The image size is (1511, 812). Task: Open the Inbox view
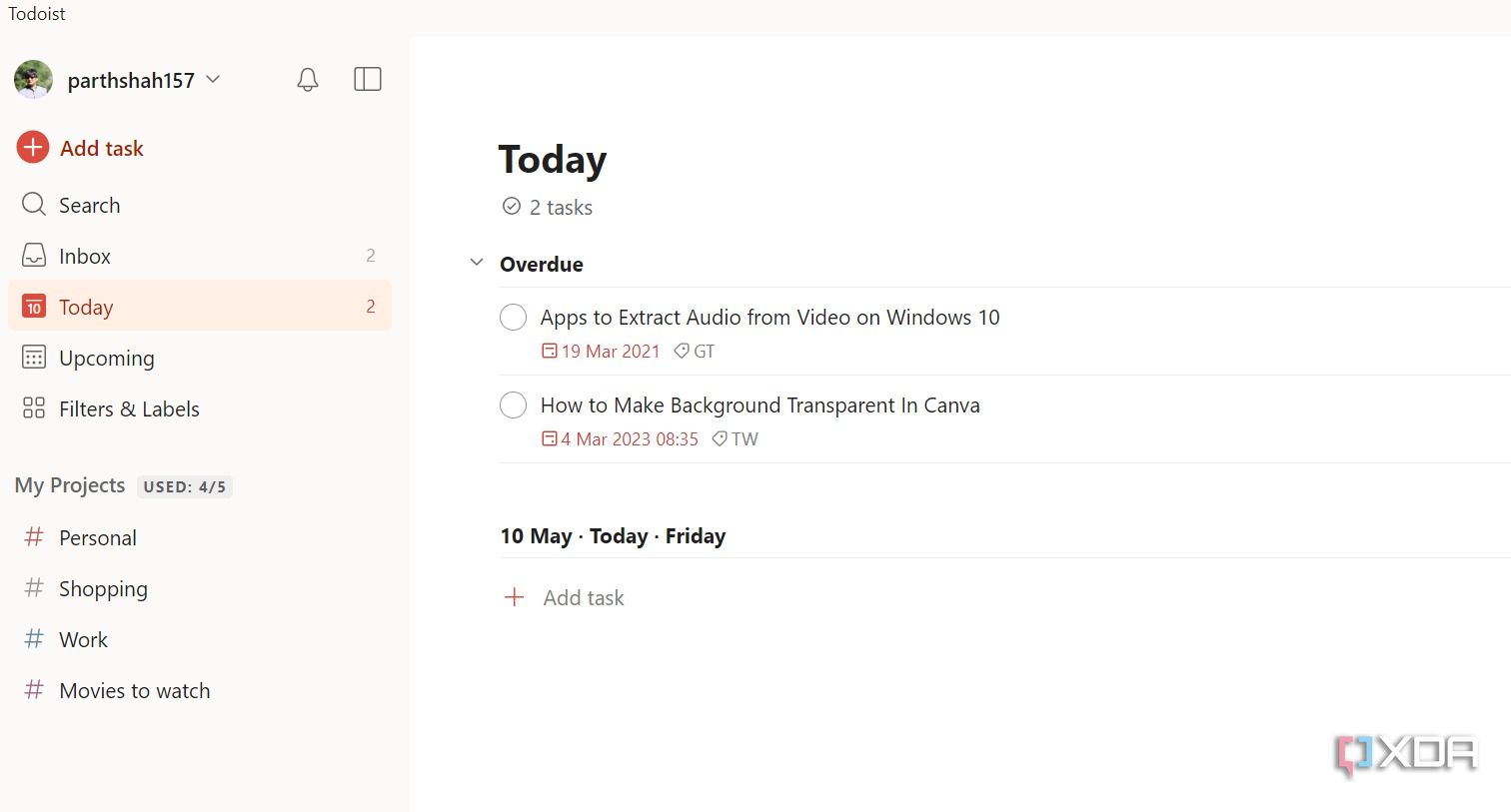coord(85,256)
